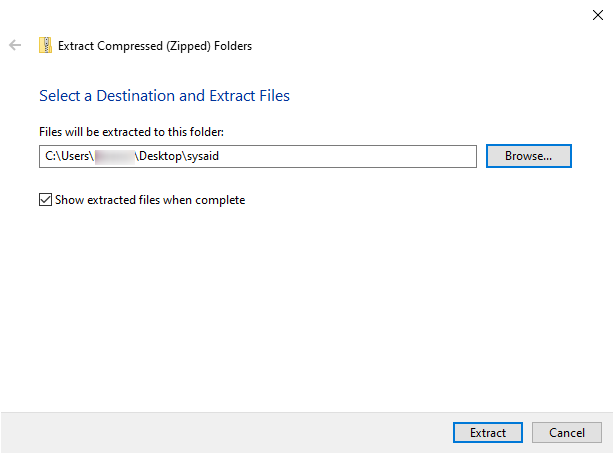Close the extraction wizard with X
Viewport: 614px width, 454px height.
[x=598, y=15]
